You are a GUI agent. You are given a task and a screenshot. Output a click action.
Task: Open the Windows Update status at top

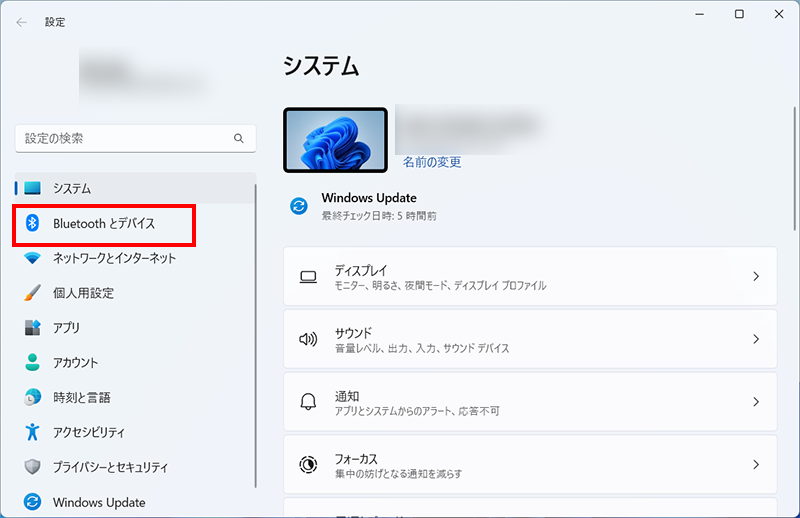click(363, 206)
